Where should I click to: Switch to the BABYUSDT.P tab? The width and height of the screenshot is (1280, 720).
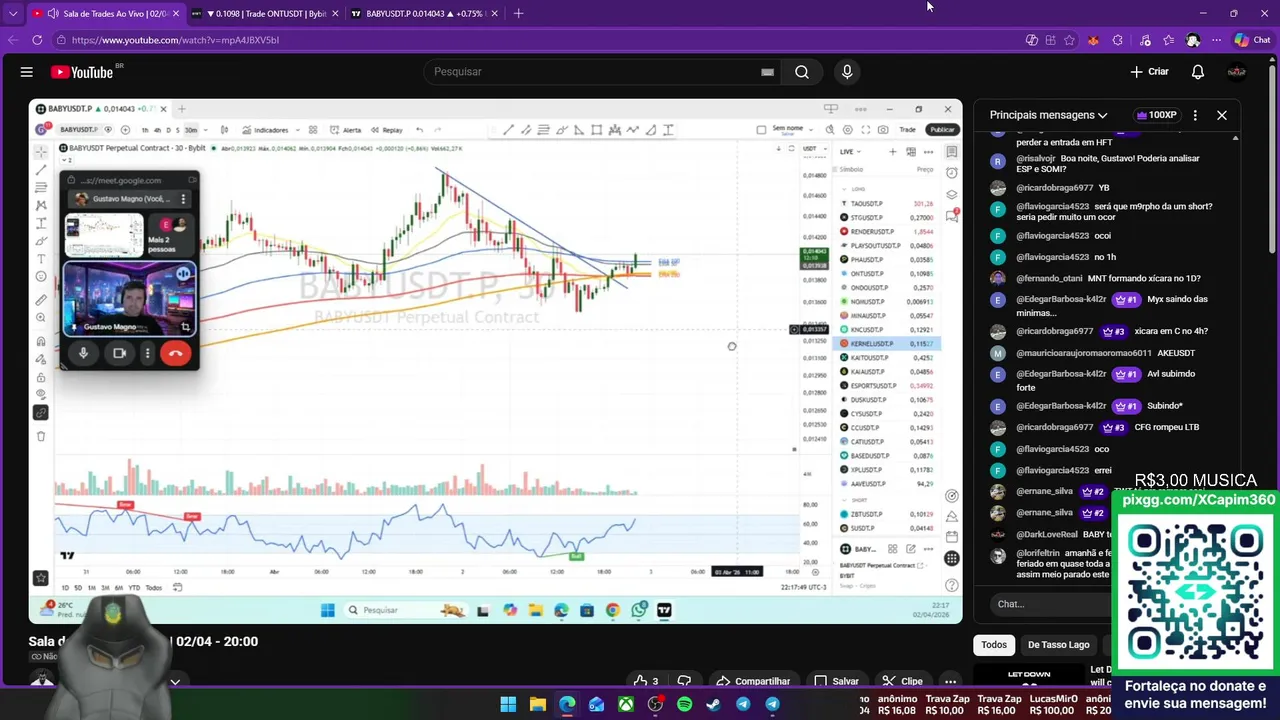424,14
